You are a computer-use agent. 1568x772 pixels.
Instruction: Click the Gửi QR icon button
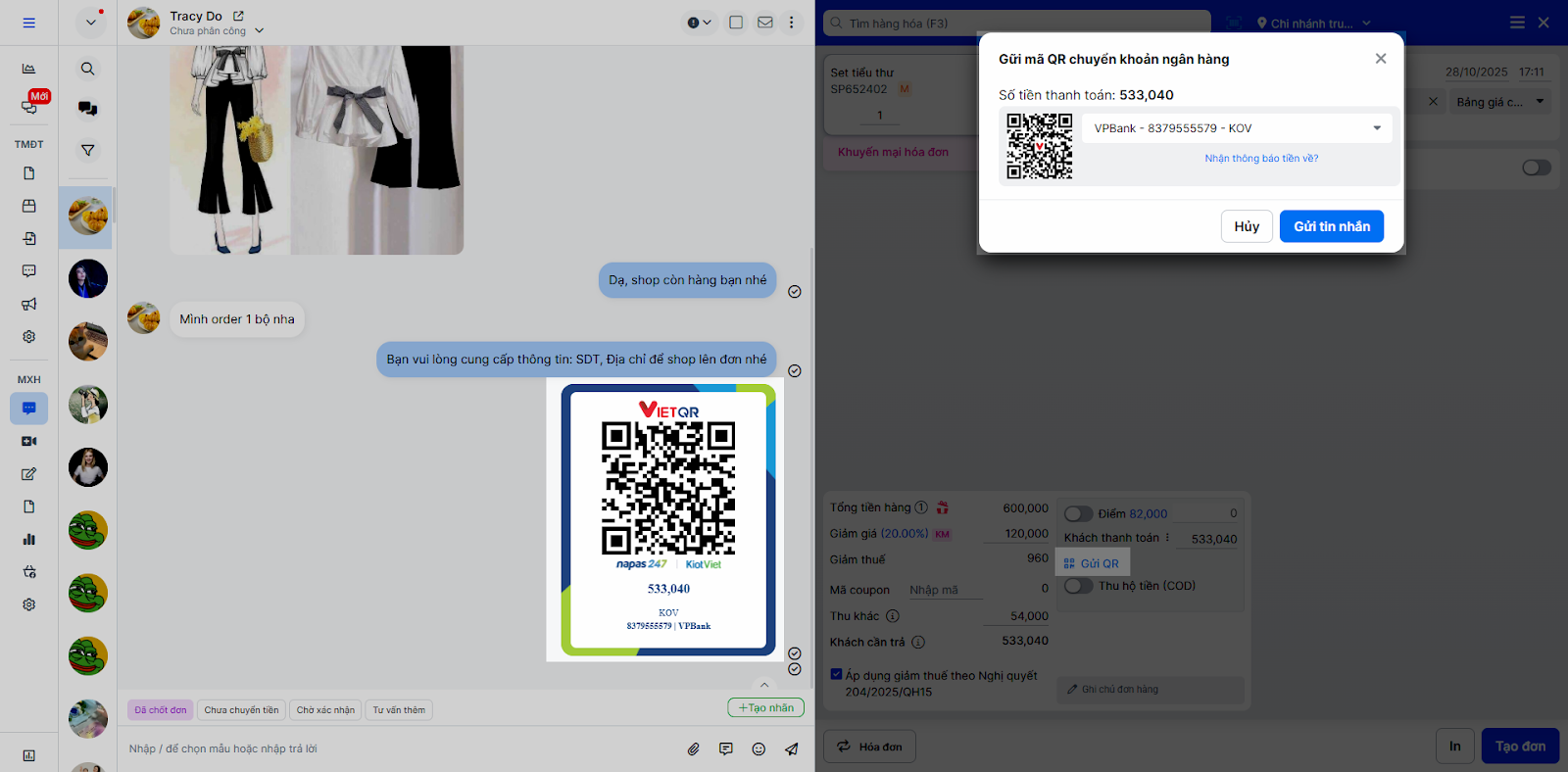[x=1093, y=563]
